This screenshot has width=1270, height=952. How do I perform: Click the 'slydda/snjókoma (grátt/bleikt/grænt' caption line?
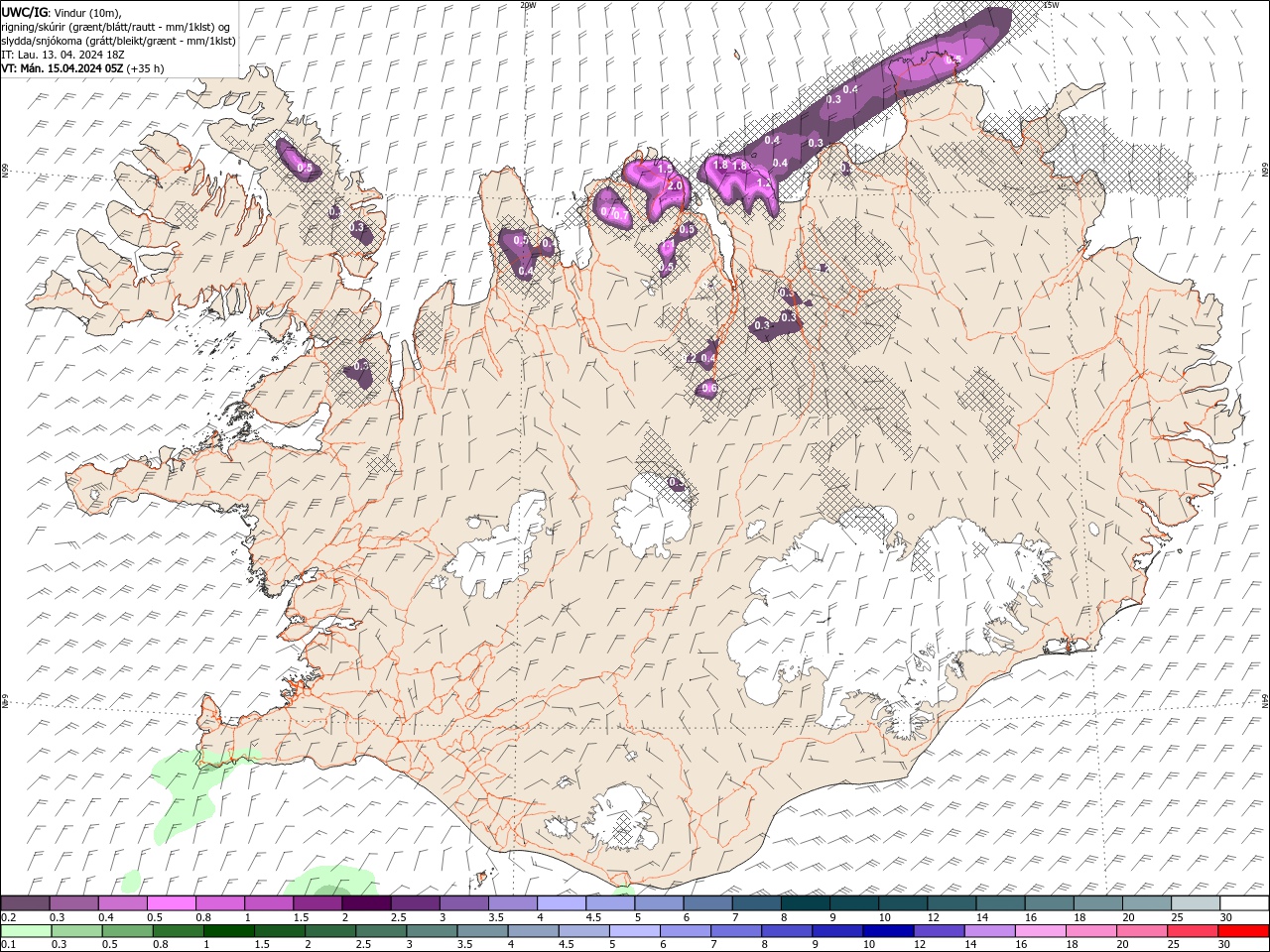(118, 41)
